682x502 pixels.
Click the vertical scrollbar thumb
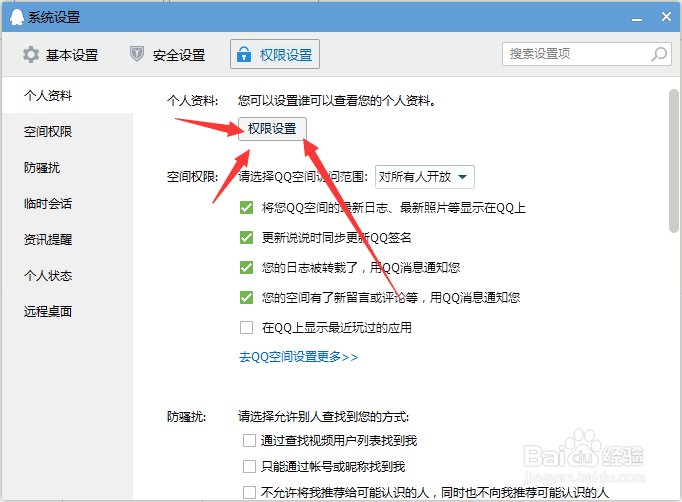(x=674, y=161)
